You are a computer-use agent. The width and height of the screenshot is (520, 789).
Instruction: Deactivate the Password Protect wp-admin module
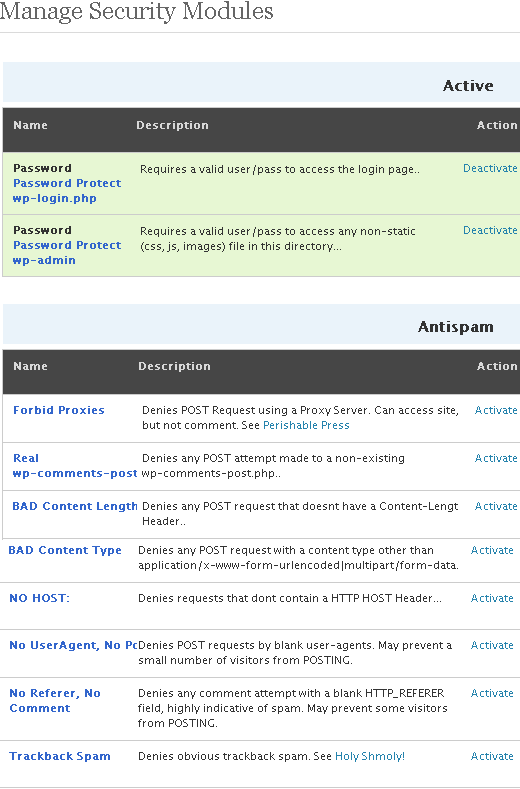(x=490, y=230)
